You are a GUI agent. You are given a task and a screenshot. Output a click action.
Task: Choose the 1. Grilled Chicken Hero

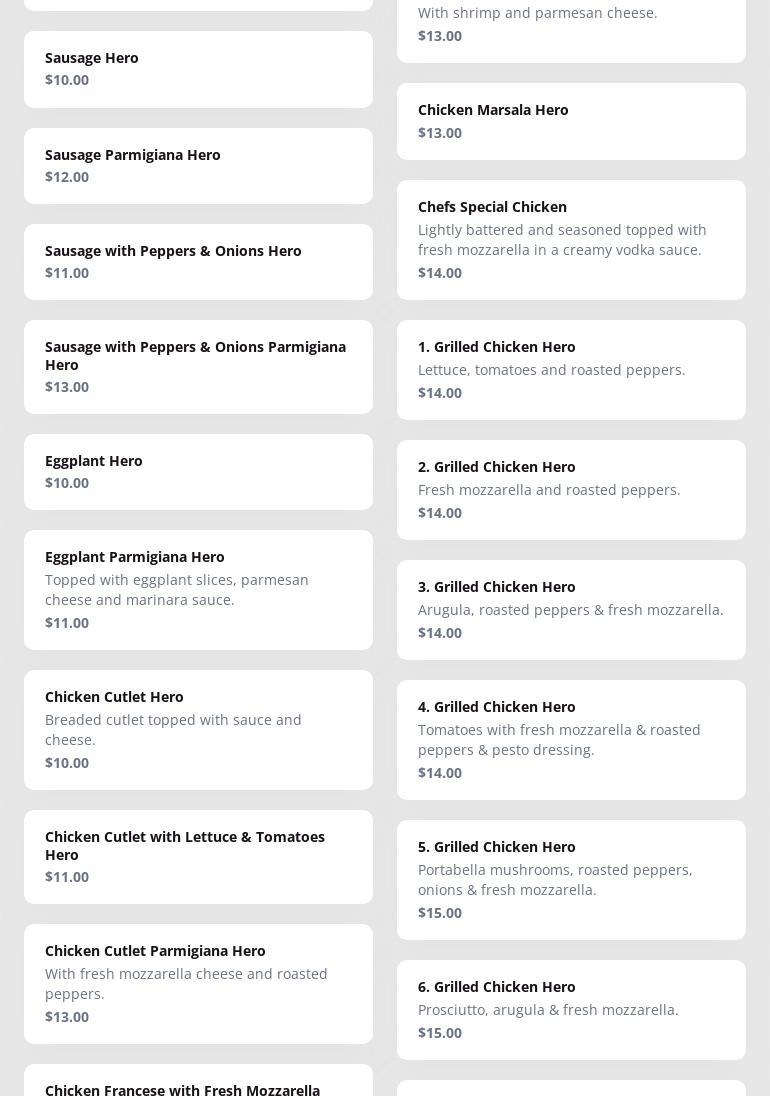571,370
